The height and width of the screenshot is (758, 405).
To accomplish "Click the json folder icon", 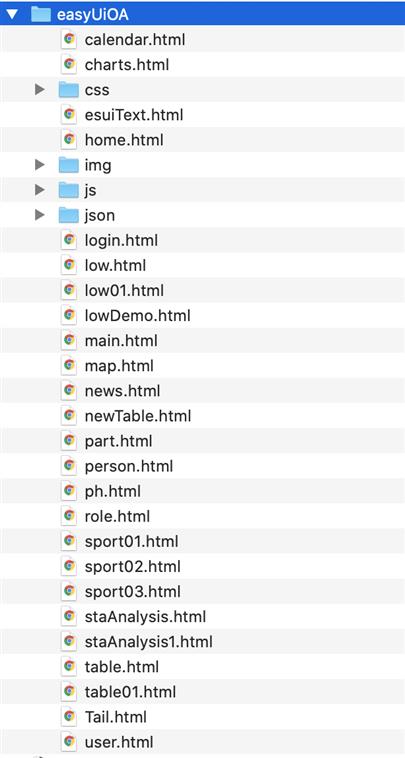I will (x=69, y=216).
